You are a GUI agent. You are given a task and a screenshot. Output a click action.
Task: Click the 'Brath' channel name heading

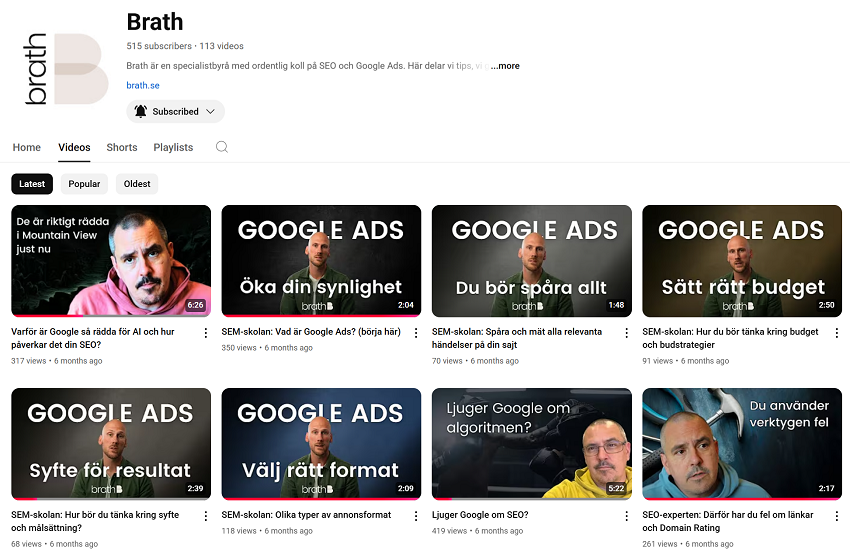155,22
